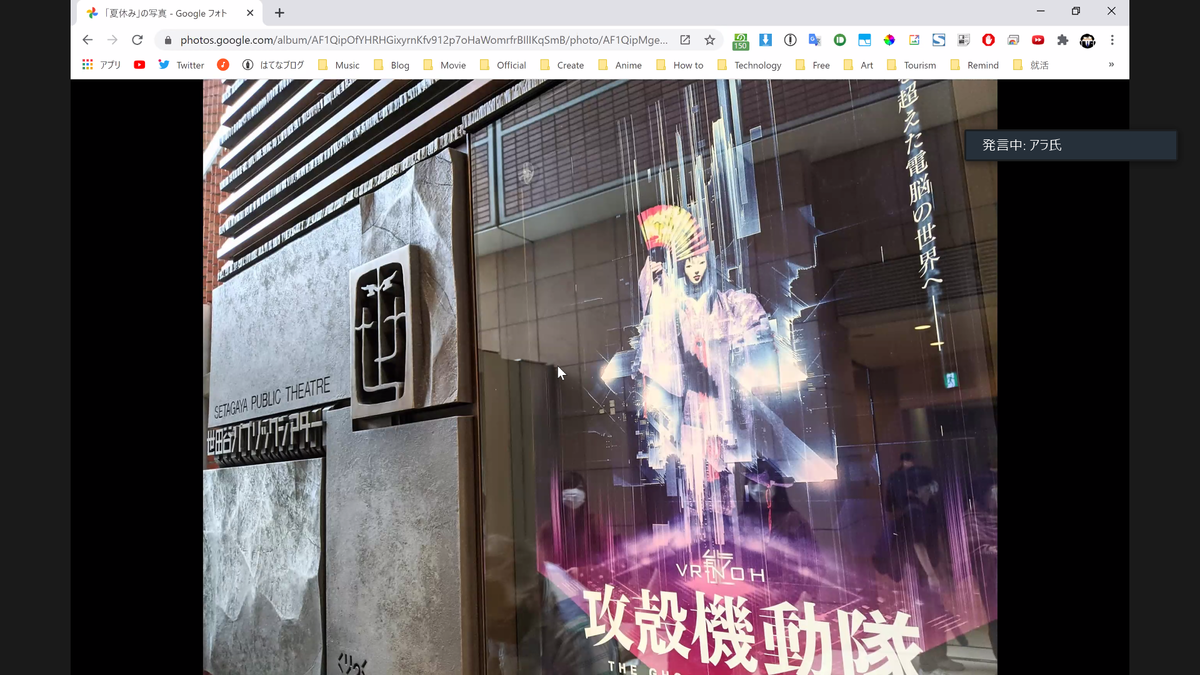The height and width of the screenshot is (675, 1200).
Task: Reload the page with the refresh icon
Action: [x=137, y=40]
